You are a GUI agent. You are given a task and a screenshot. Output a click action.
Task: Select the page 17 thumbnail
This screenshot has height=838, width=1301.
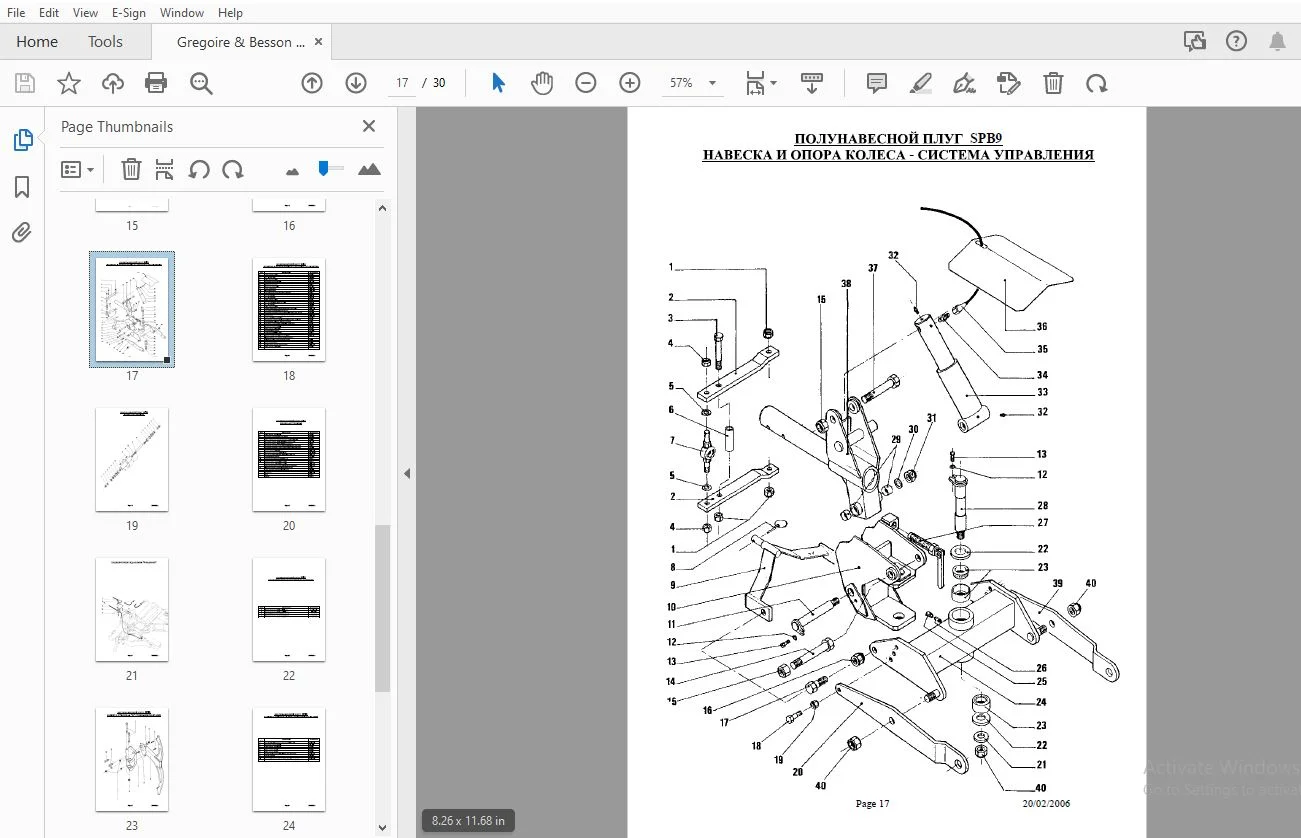click(x=132, y=309)
